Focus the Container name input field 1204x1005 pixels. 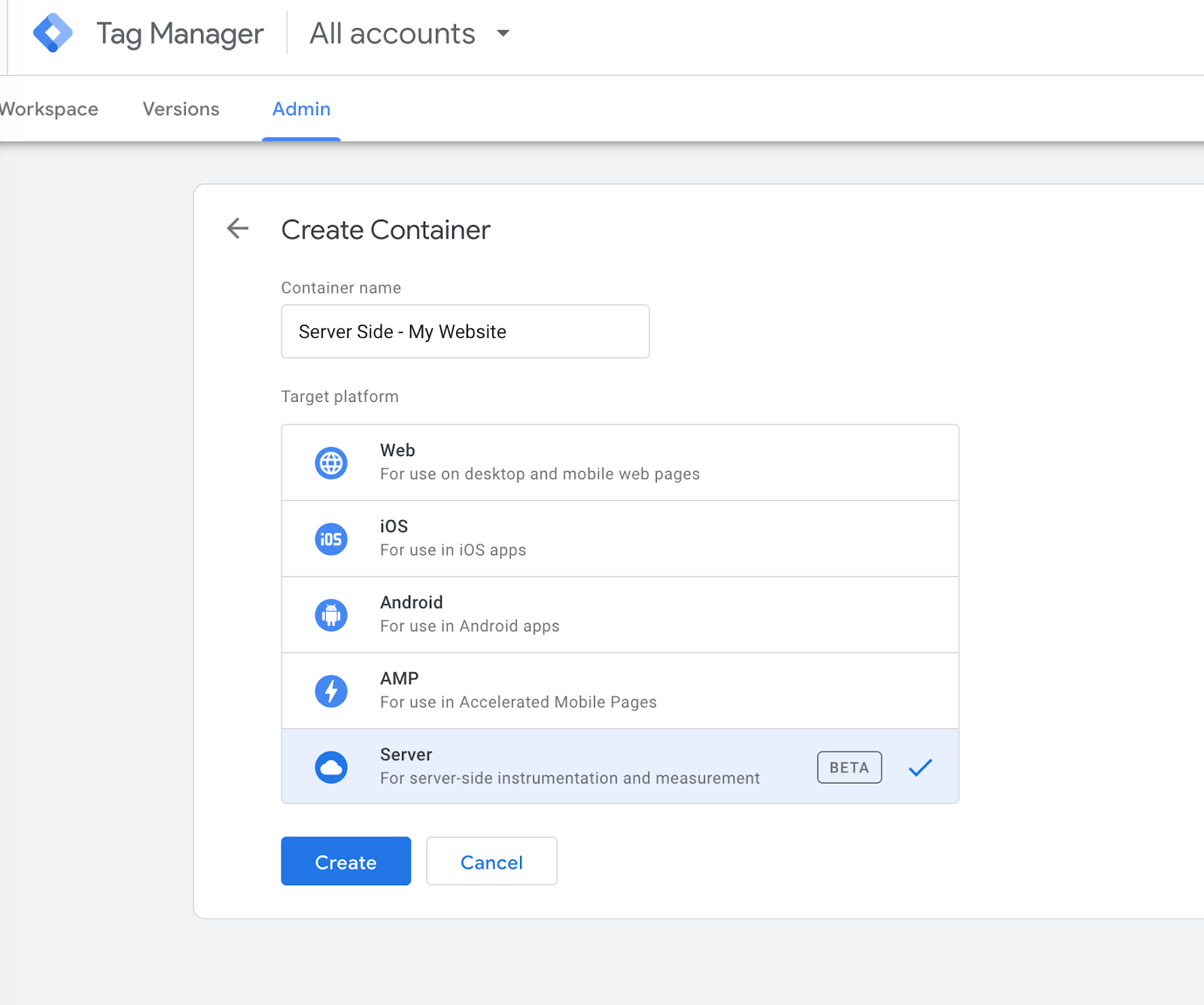coord(465,331)
